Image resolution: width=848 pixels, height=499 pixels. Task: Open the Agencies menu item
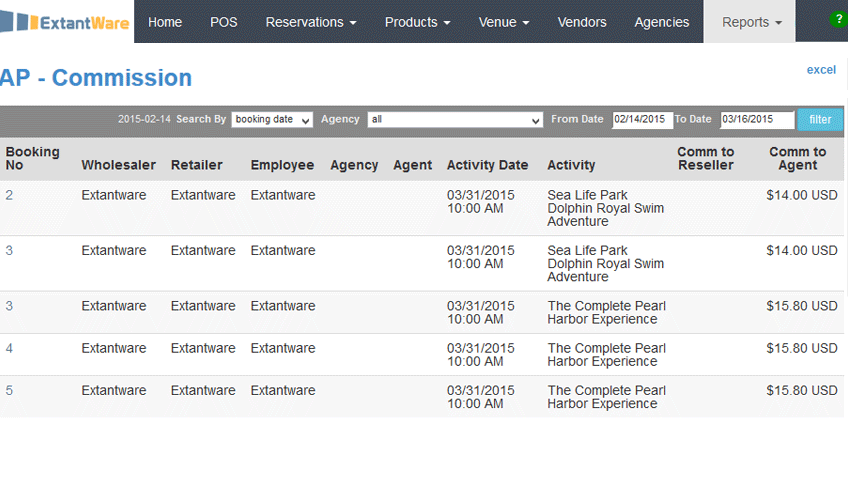coord(662,22)
